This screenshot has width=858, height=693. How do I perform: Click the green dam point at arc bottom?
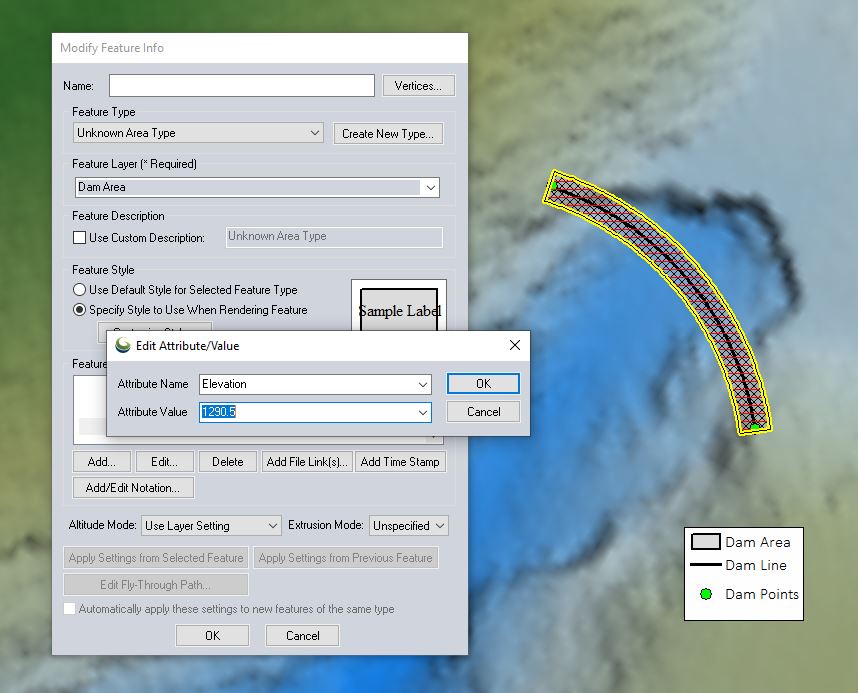(x=755, y=426)
